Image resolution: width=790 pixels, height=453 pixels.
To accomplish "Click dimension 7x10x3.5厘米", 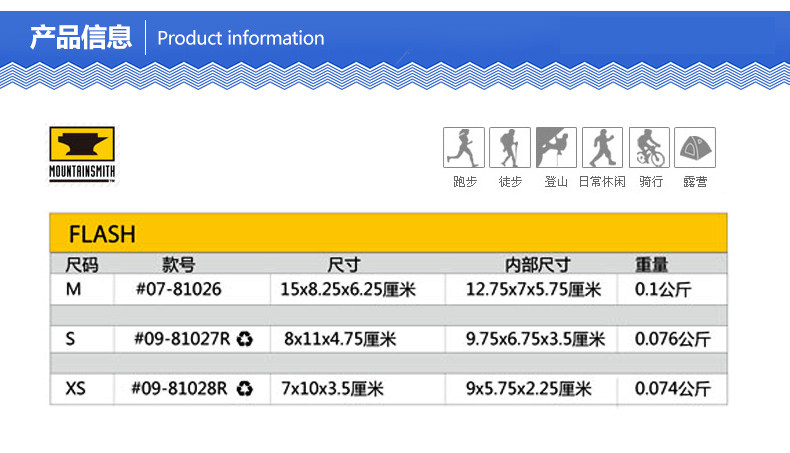I will pos(333,389).
